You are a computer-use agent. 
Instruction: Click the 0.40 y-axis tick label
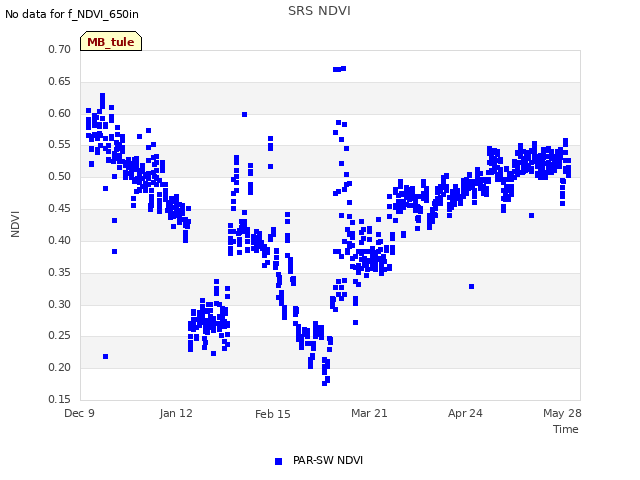60,240
